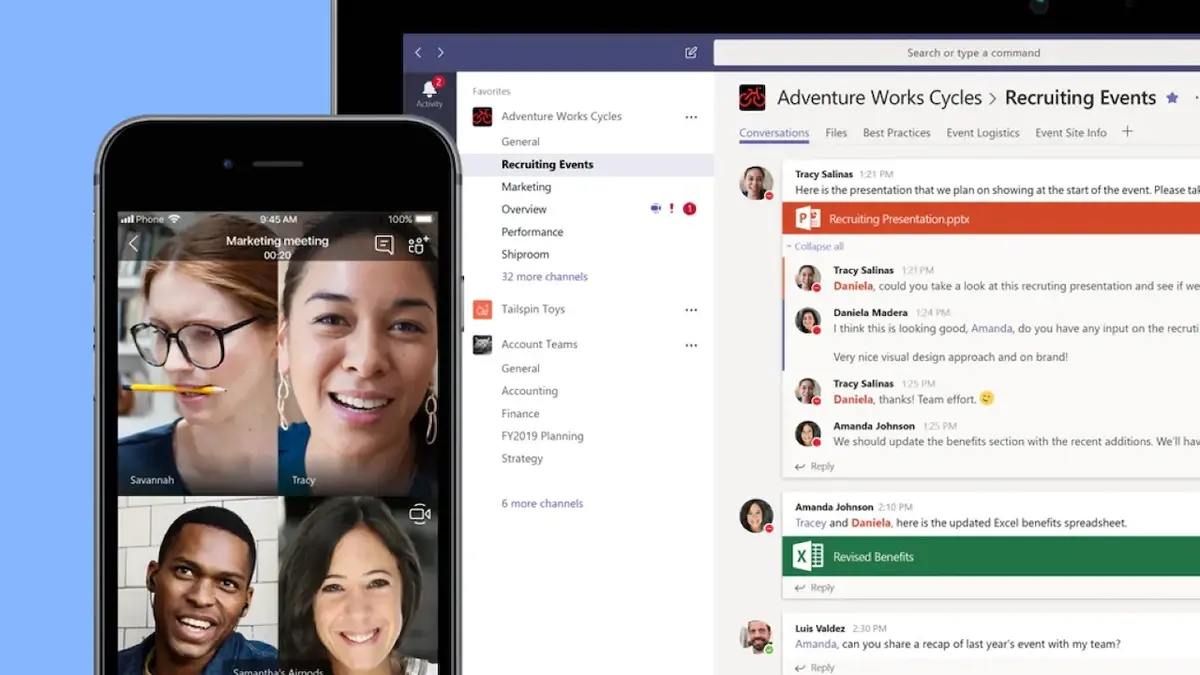The image size is (1200, 675).
Task: Tap the camera switch icon on phone
Action: (420, 513)
